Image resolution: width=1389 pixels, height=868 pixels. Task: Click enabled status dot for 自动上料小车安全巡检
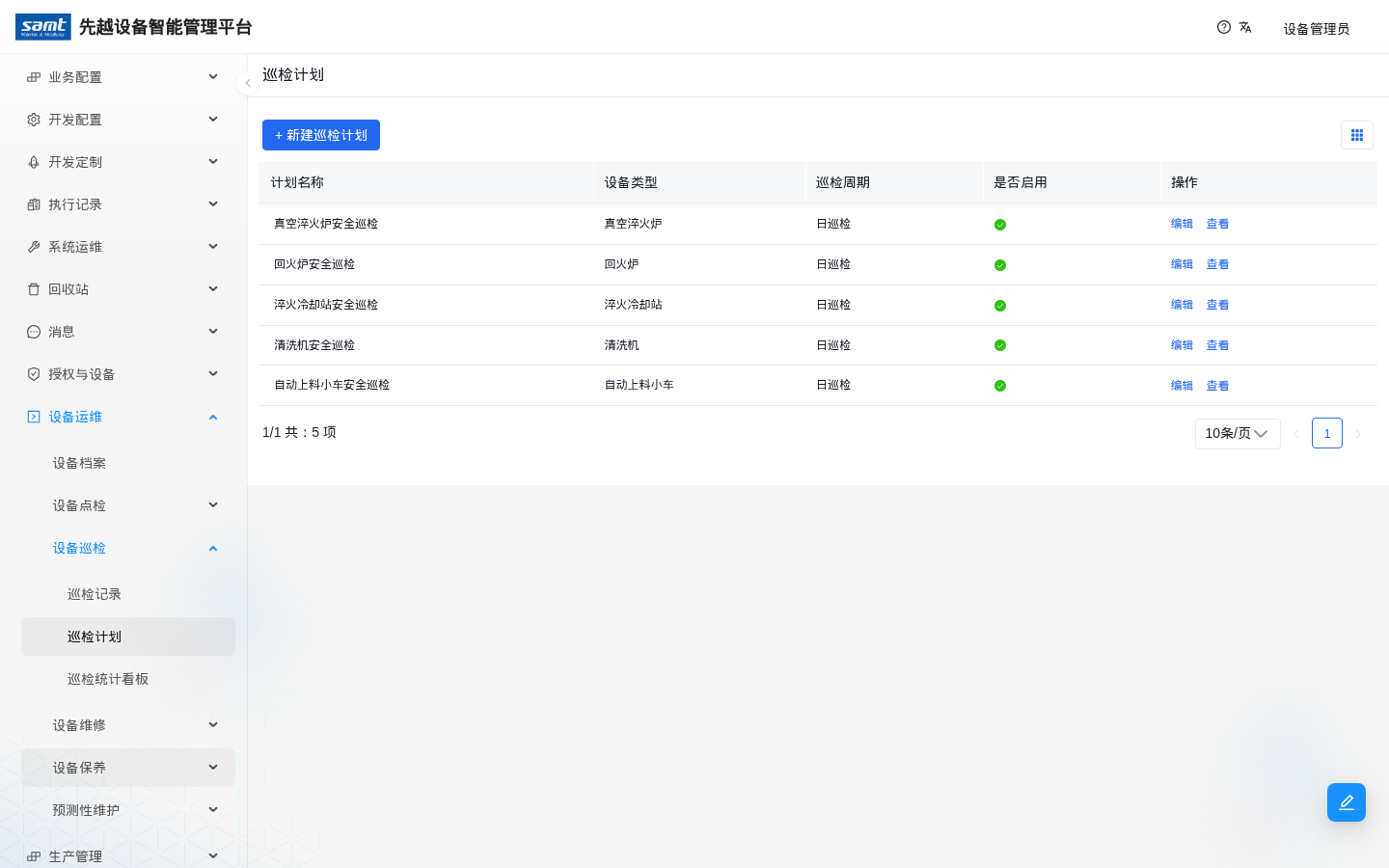[x=1000, y=386]
